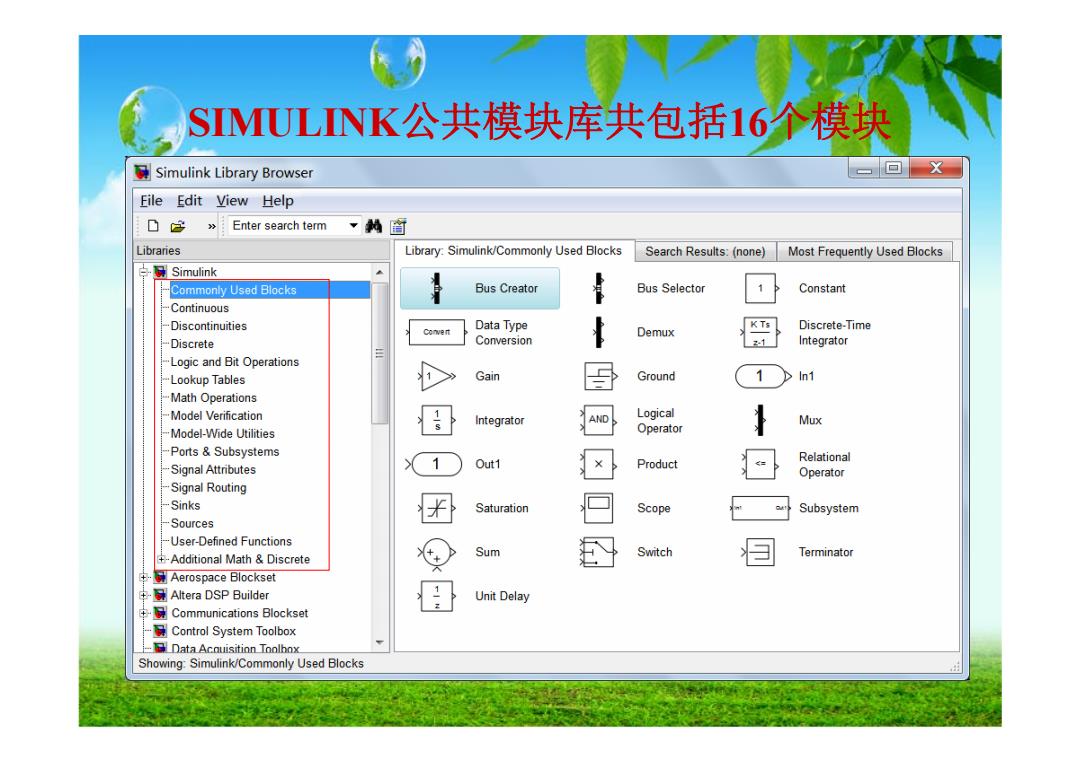
Task: Select the Demux block icon
Action: click(x=599, y=332)
